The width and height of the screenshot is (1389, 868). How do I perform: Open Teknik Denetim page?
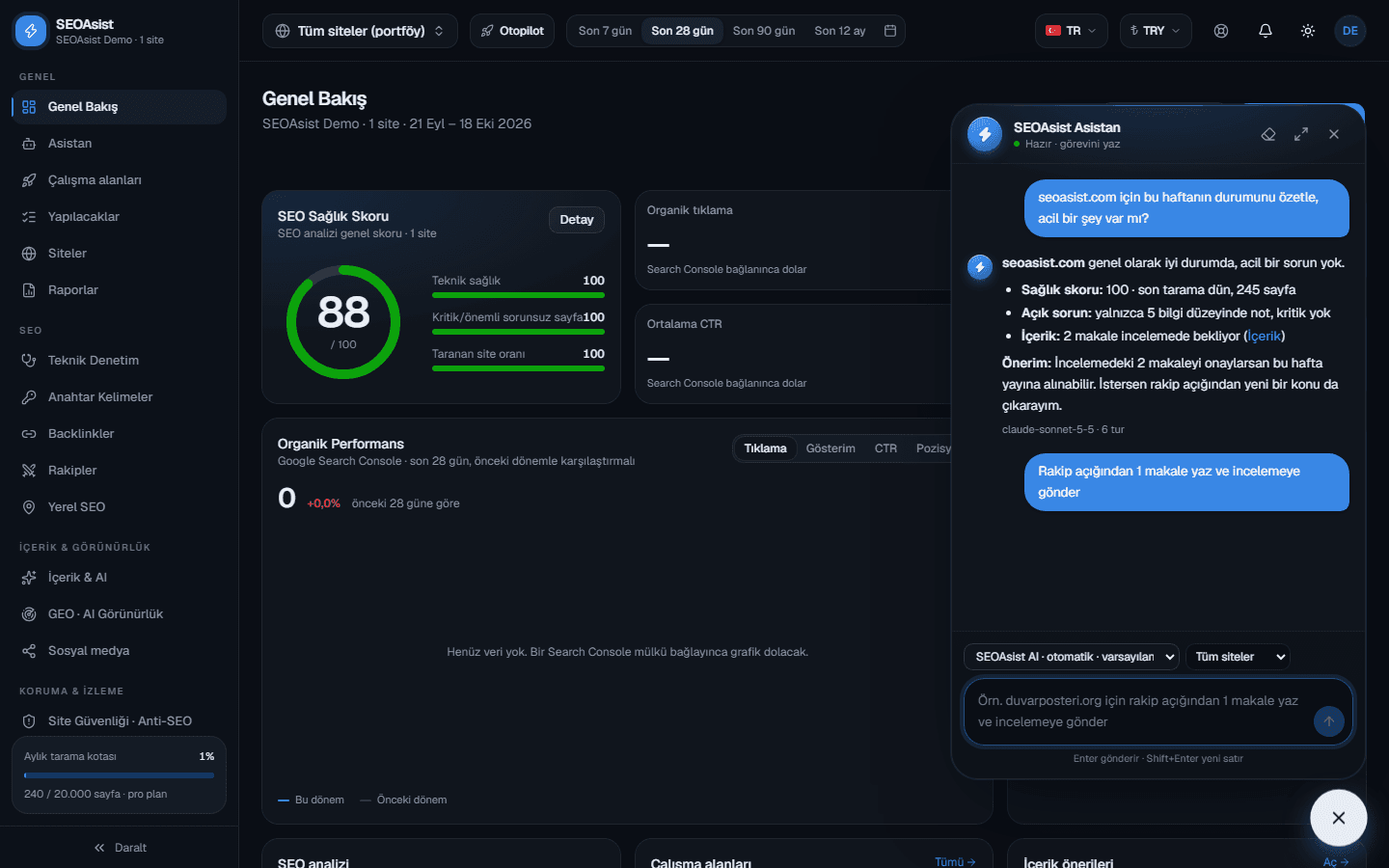pos(119,361)
